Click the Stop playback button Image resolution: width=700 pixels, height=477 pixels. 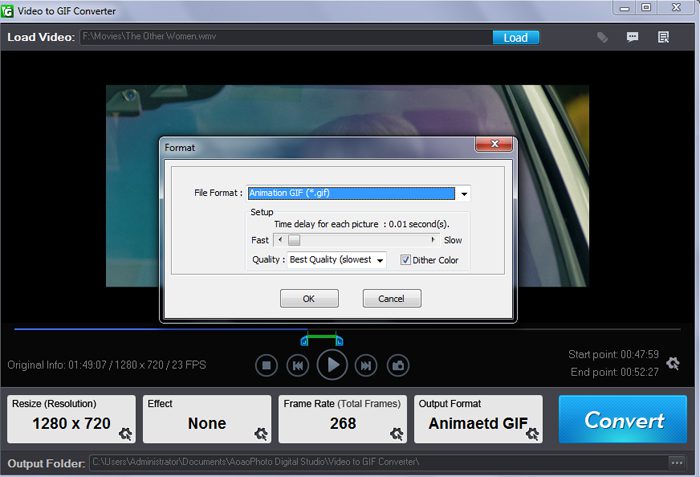point(267,365)
